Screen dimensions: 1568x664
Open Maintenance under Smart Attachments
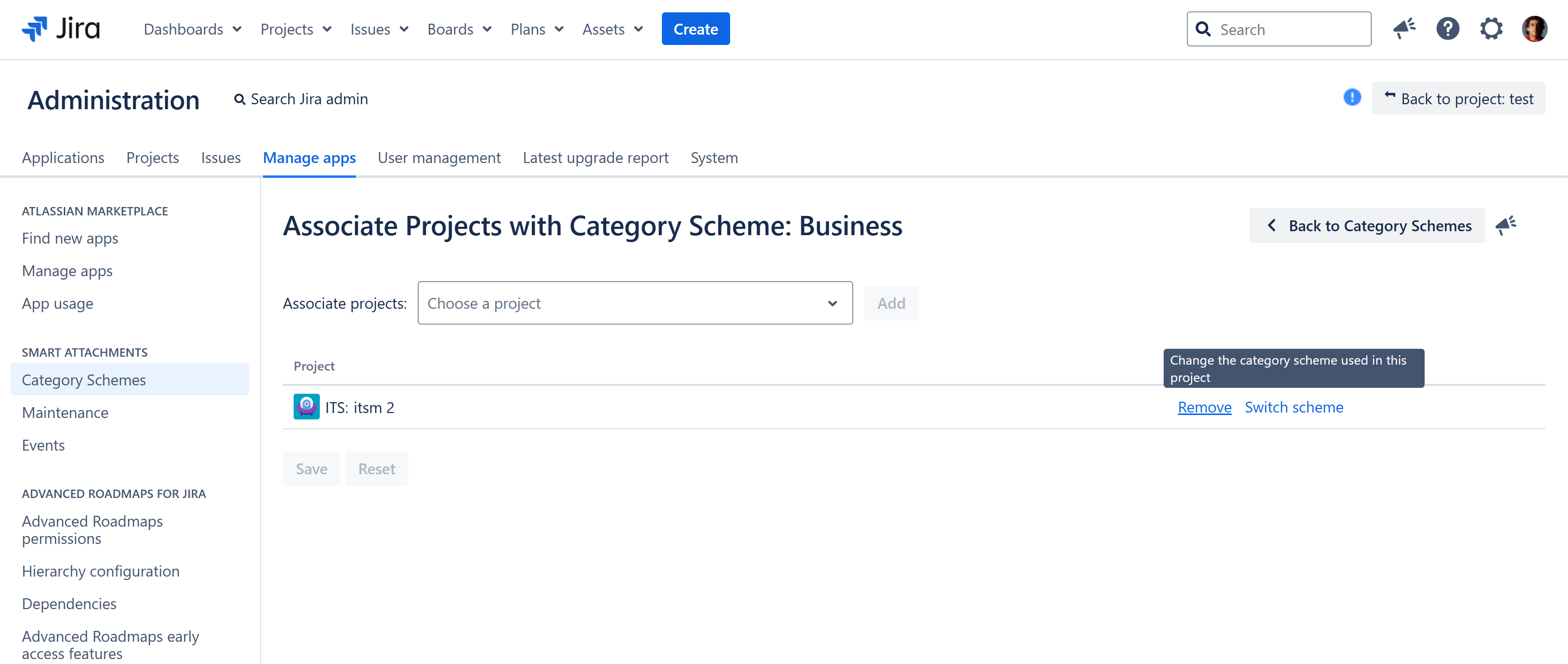(x=65, y=413)
